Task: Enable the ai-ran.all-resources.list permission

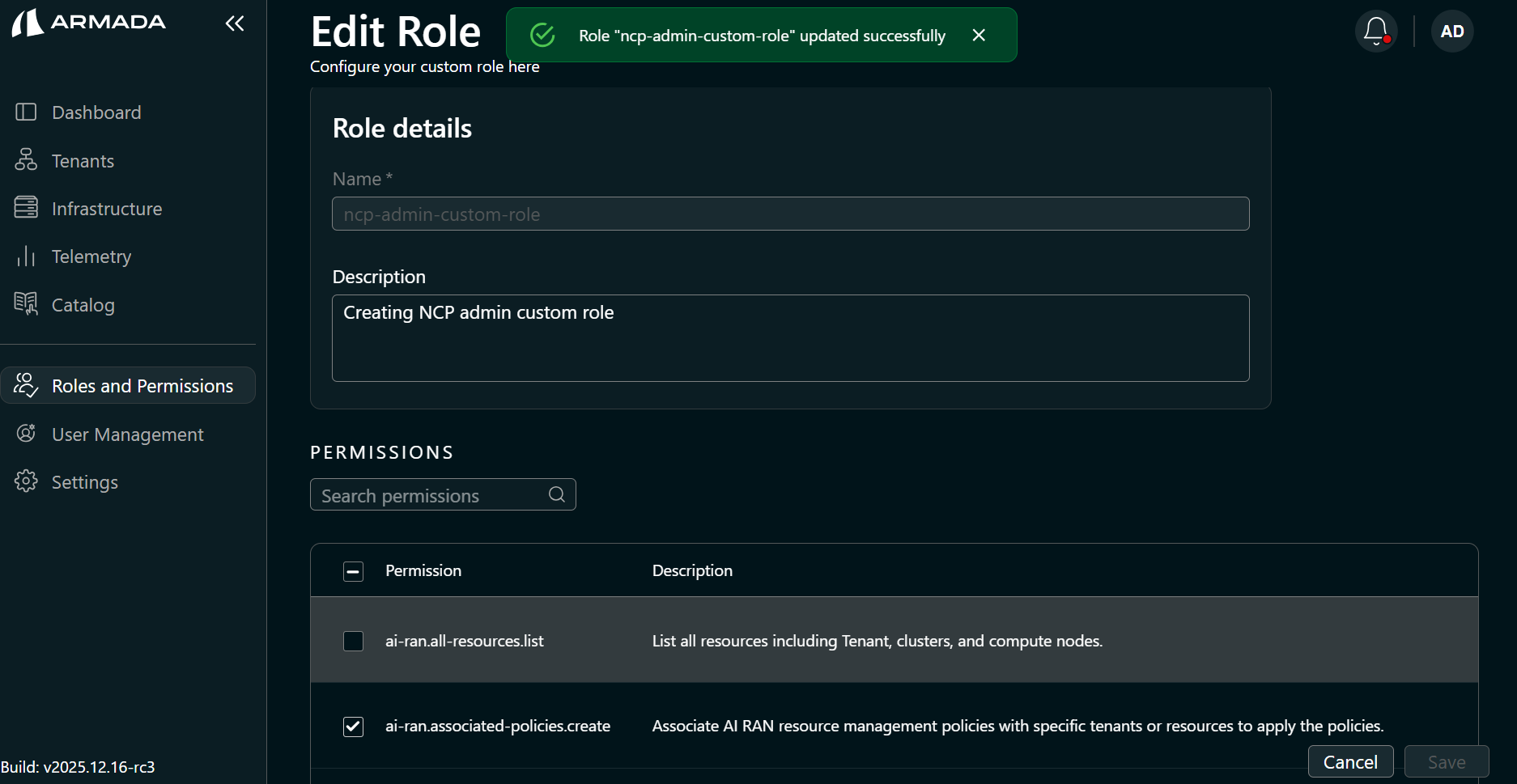Action: [x=353, y=641]
